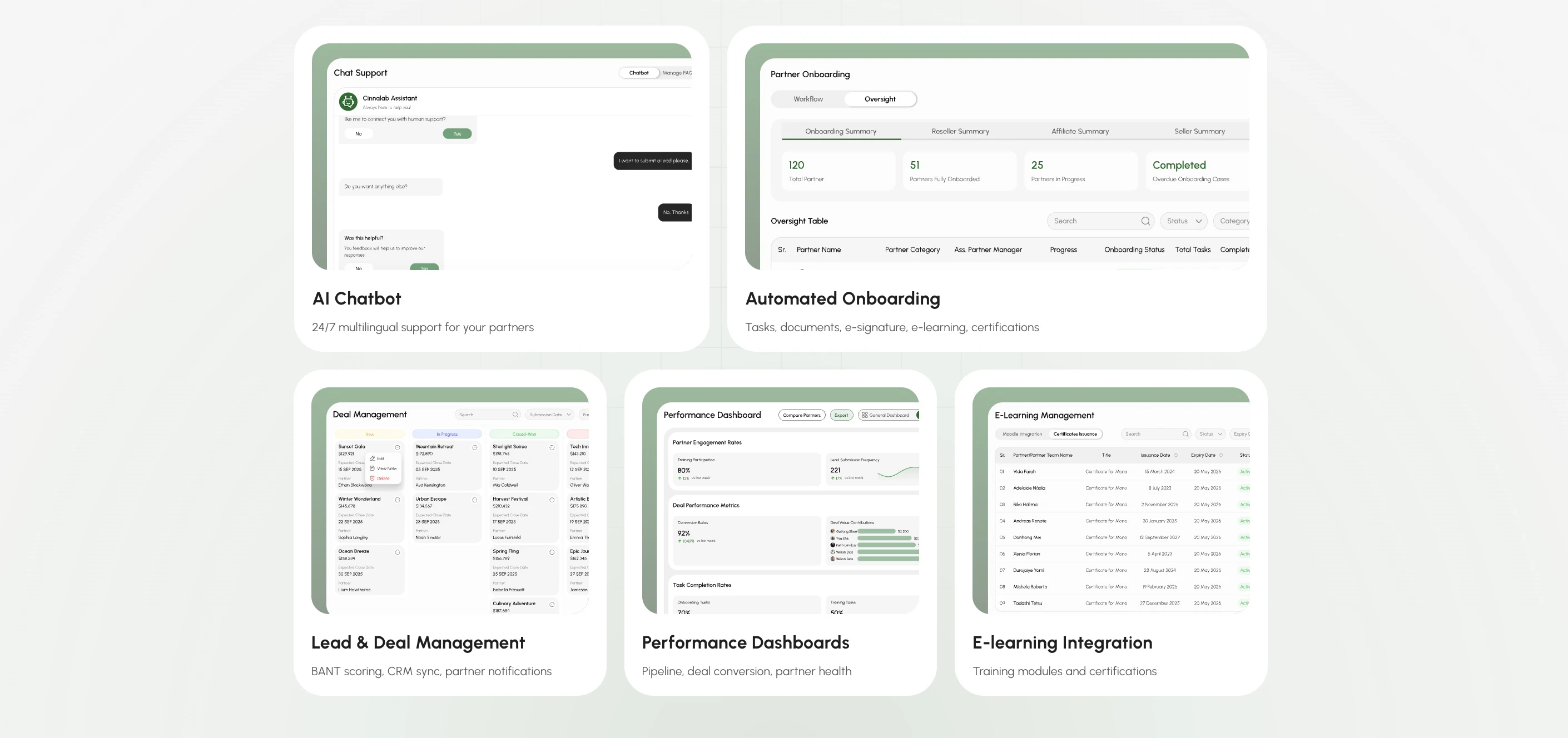The image size is (1568, 738).
Task: Open the Submission Date dropdown
Action: pos(549,415)
